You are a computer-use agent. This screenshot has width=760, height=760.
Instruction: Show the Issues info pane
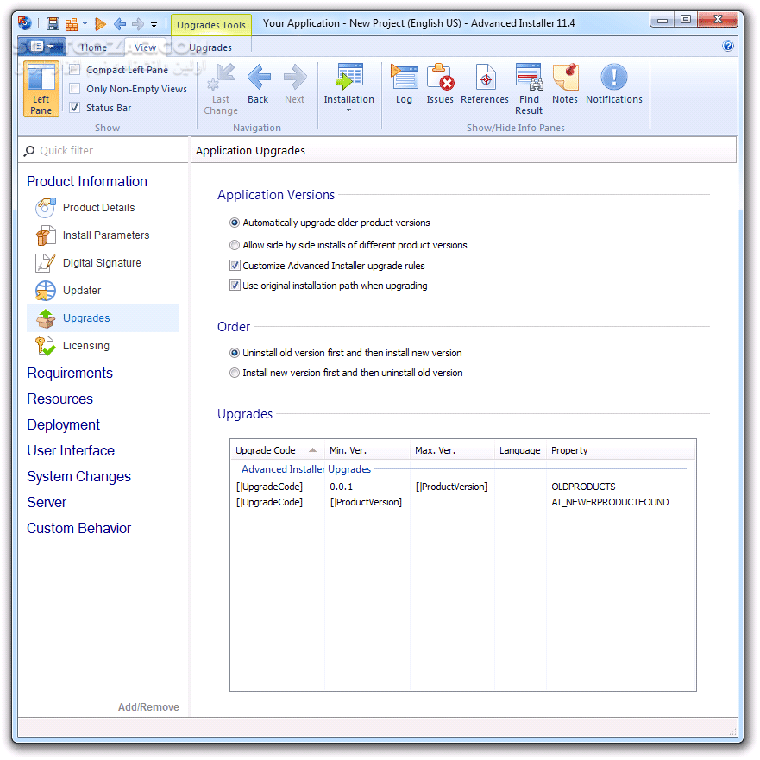click(x=440, y=84)
